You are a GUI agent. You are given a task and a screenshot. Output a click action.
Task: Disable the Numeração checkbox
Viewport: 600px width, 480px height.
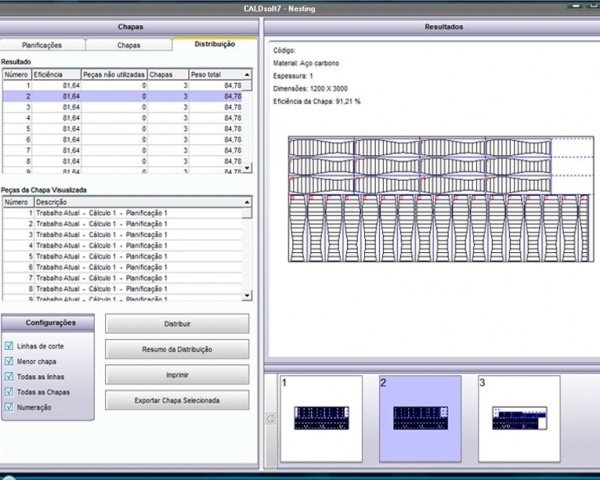coord(10,408)
